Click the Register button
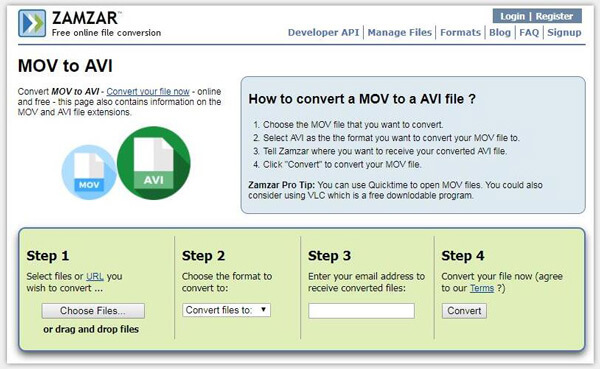 pos(554,16)
